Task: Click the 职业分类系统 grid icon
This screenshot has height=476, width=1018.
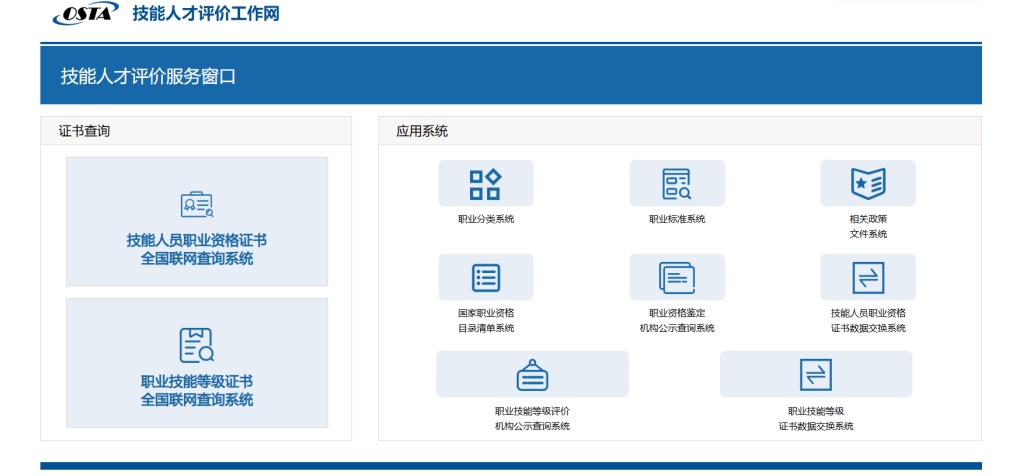Action: pyautogui.click(x=485, y=184)
